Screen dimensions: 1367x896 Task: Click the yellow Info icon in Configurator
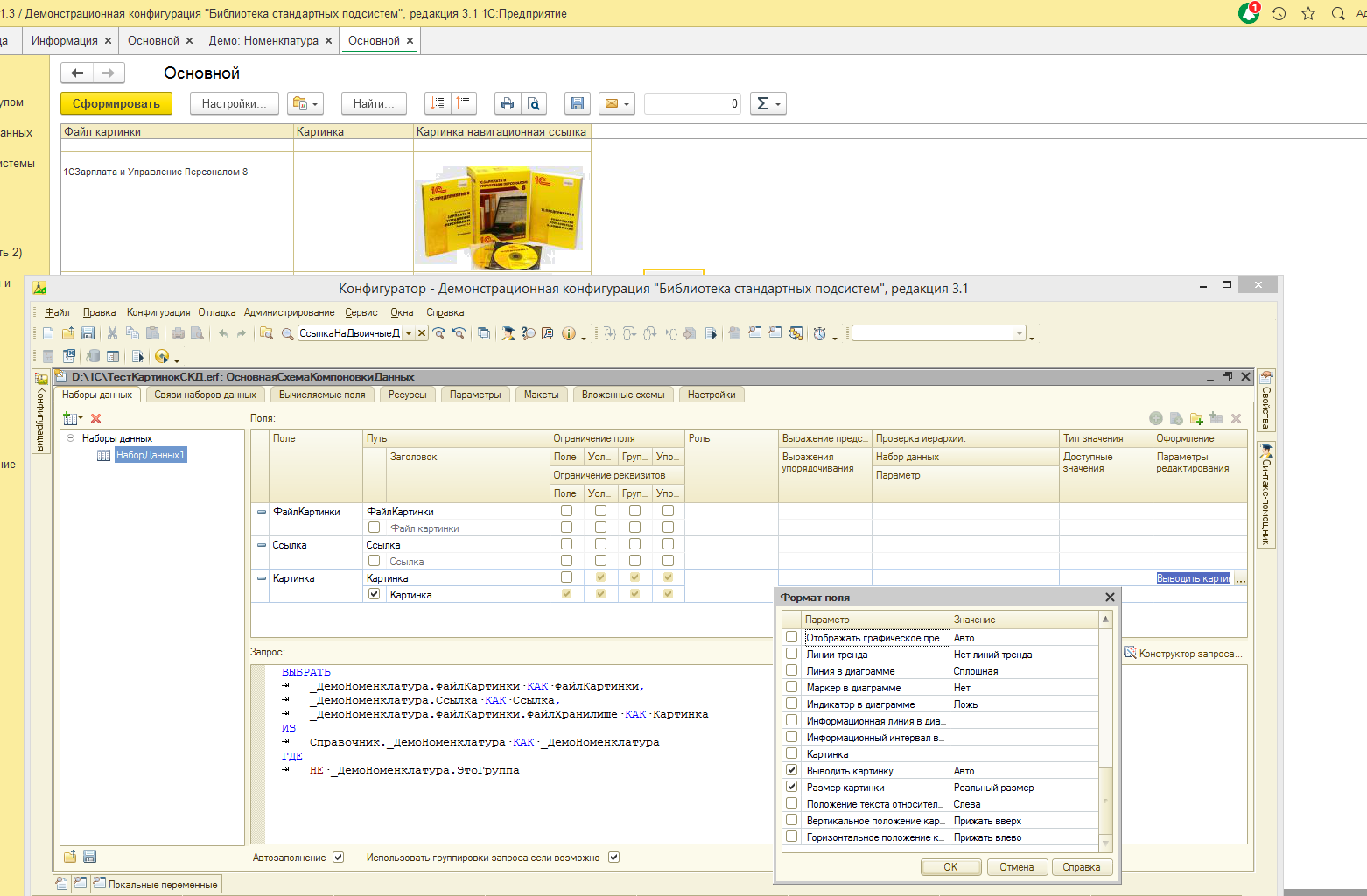(x=569, y=333)
